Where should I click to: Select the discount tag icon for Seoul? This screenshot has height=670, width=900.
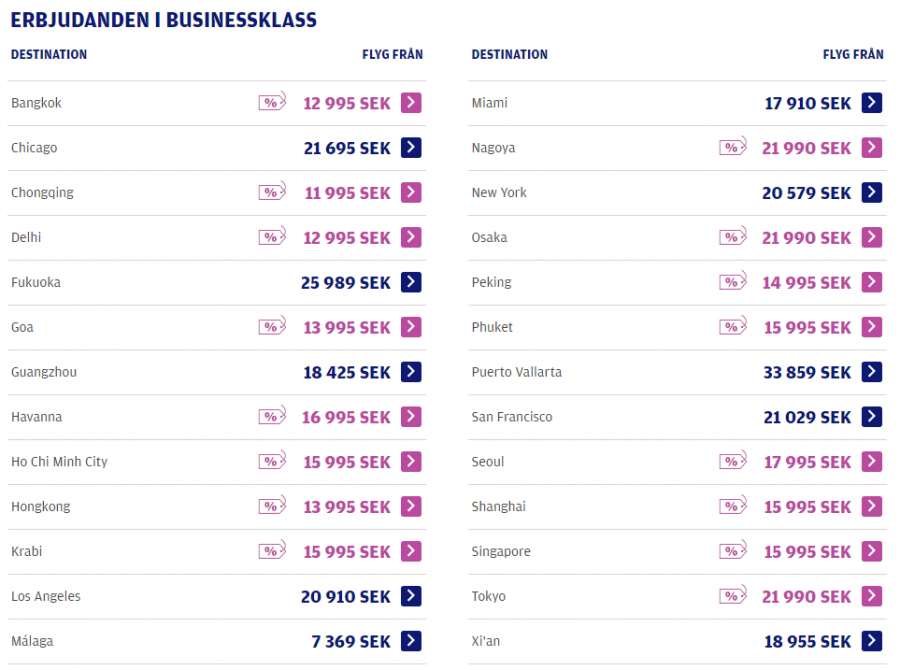coord(733,461)
